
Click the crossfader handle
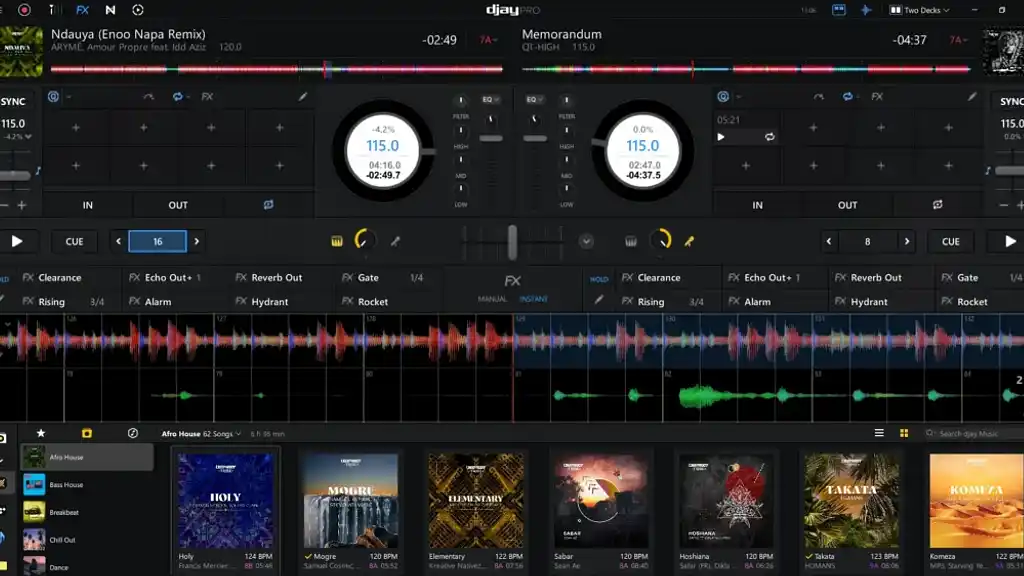click(x=512, y=242)
